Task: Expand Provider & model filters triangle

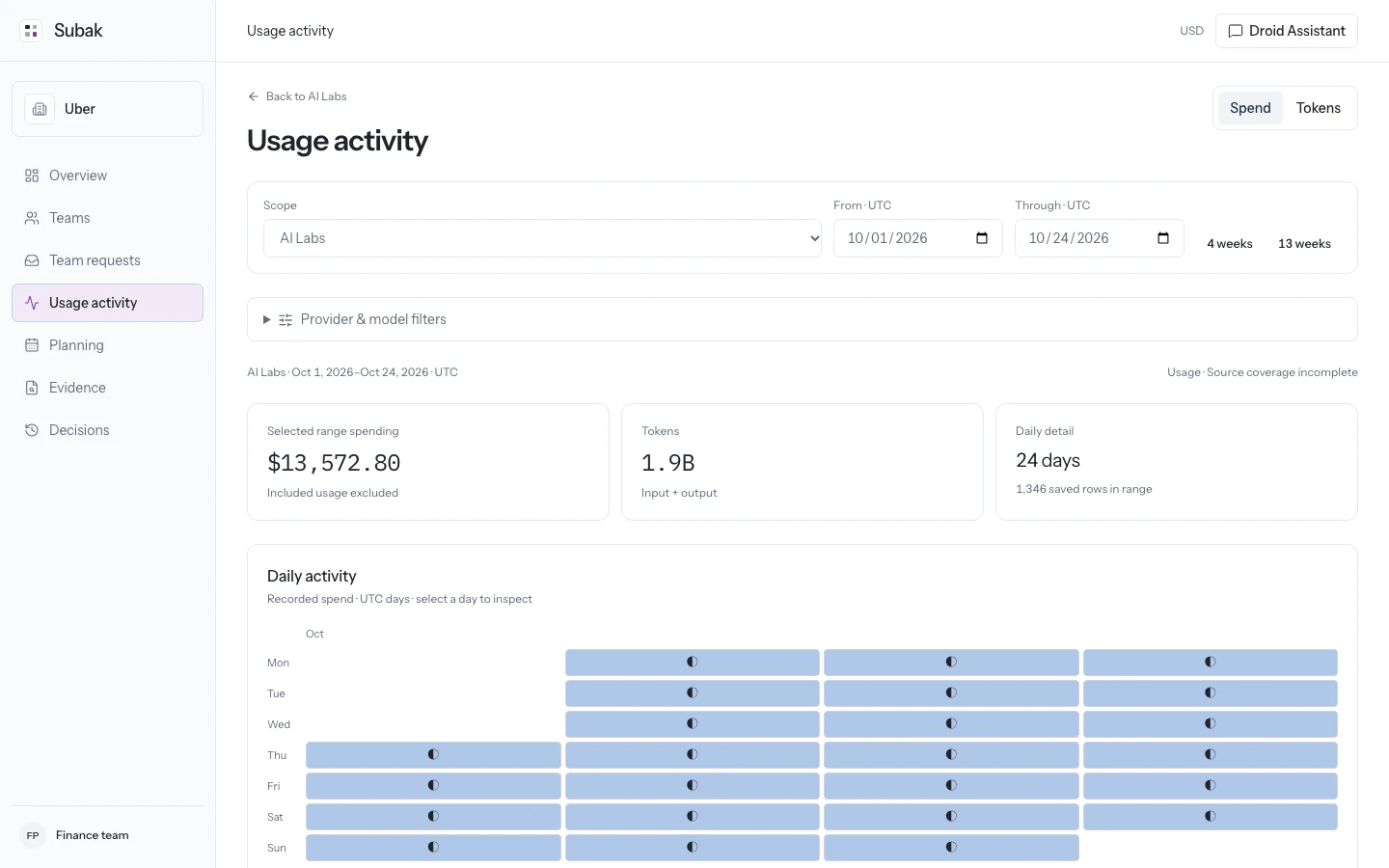Action: (267, 319)
